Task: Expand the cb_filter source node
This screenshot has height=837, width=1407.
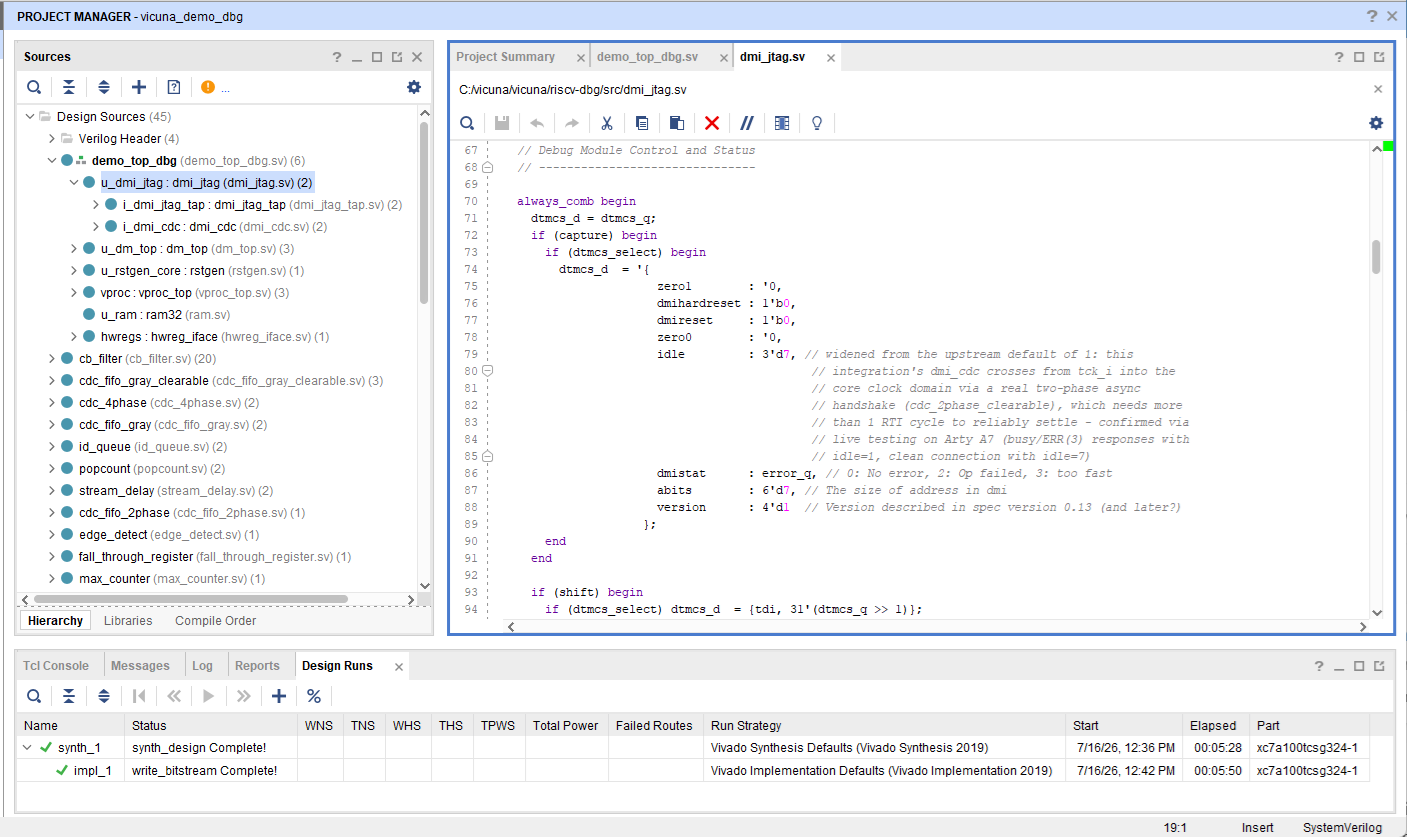Action: click(x=52, y=359)
